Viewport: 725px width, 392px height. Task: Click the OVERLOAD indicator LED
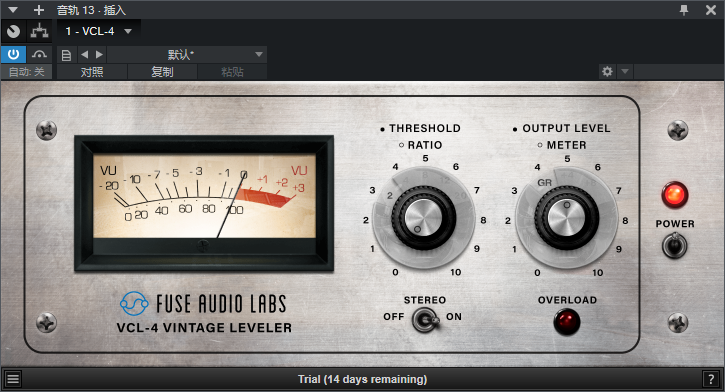[567, 321]
